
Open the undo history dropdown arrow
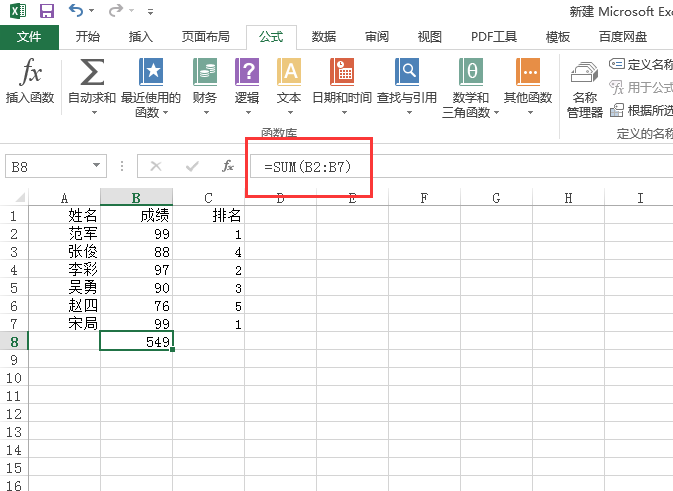click(x=91, y=10)
